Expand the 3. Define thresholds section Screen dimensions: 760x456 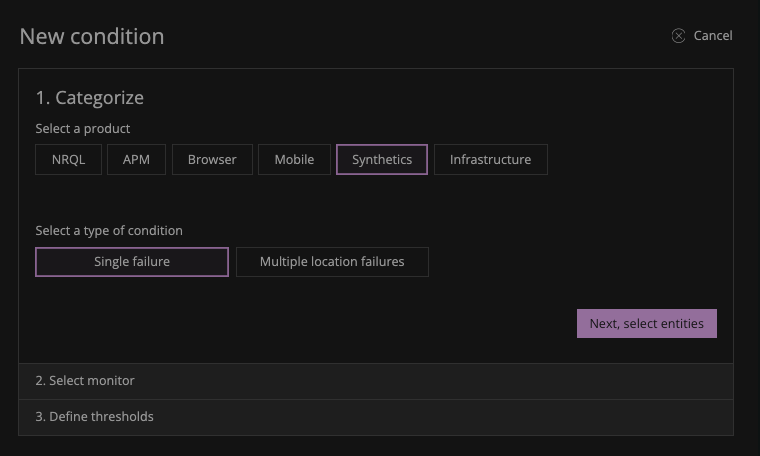coord(94,417)
